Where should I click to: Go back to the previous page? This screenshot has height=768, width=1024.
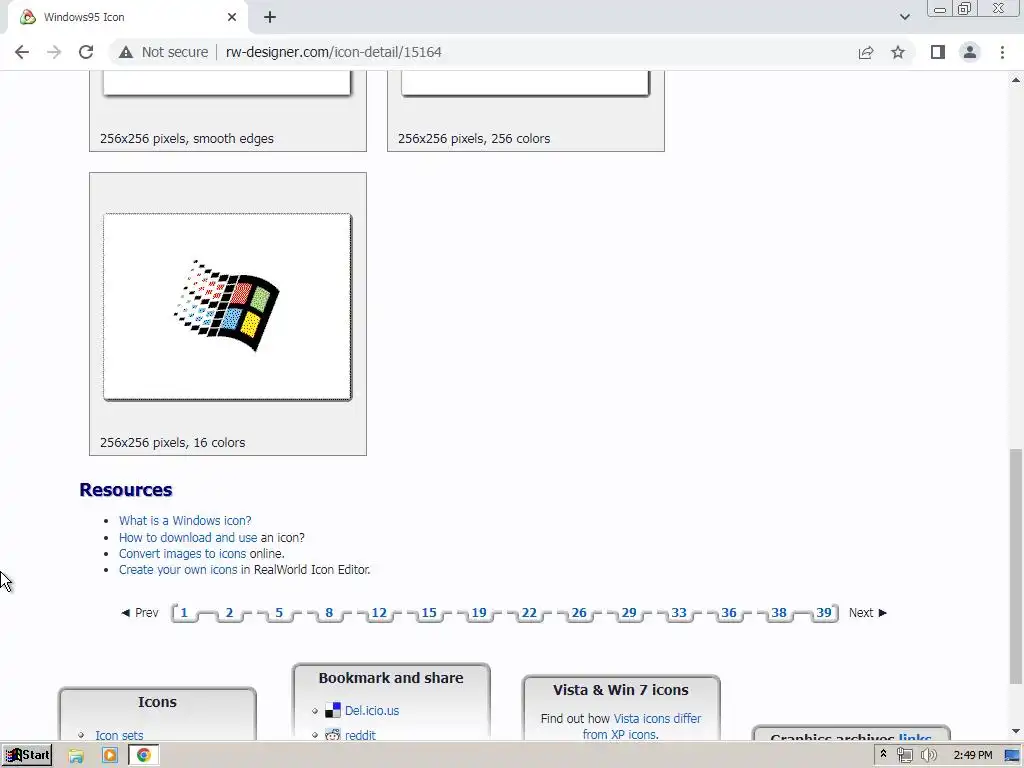tap(22, 52)
